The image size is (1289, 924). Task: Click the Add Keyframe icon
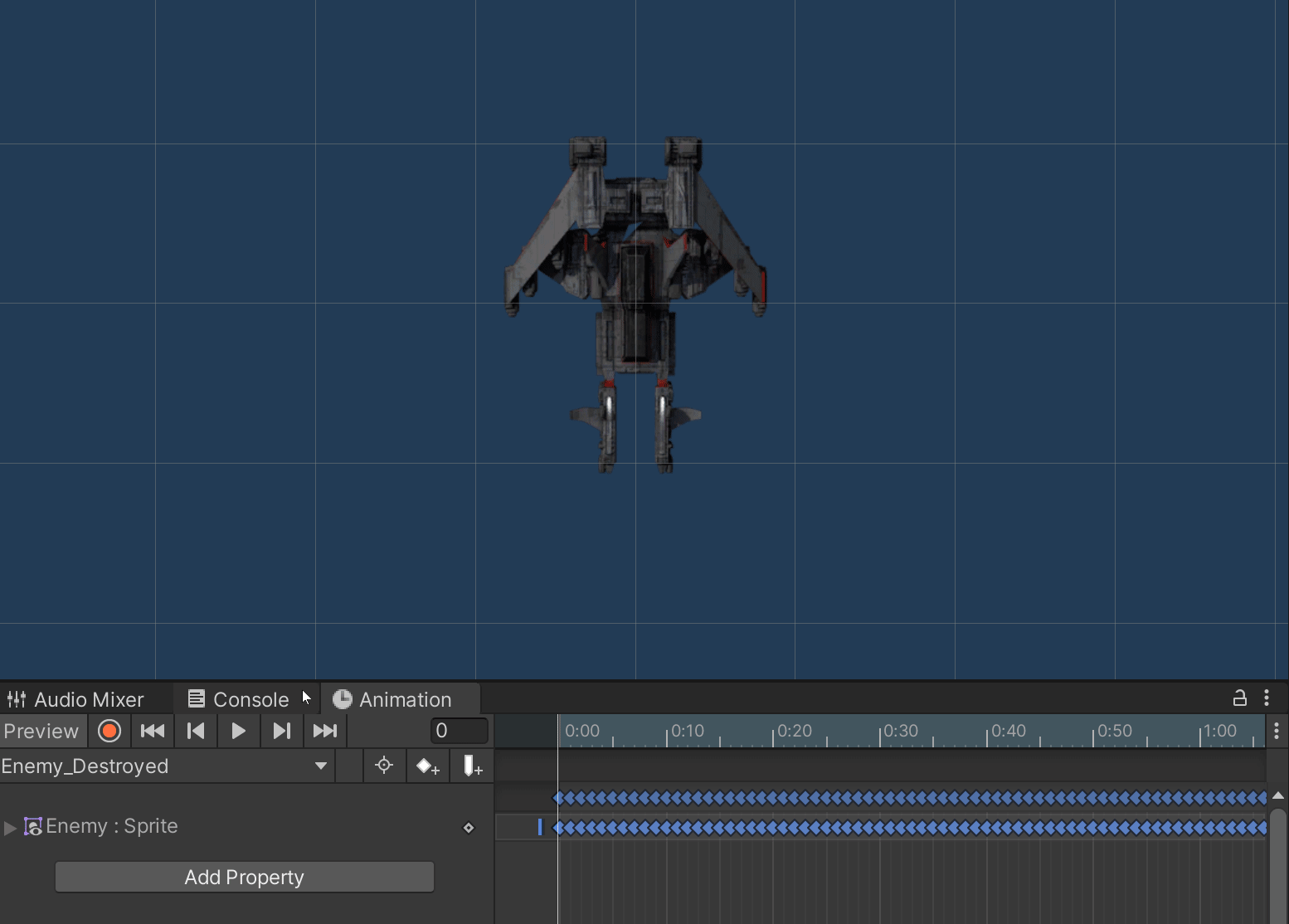[x=428, y=766]
